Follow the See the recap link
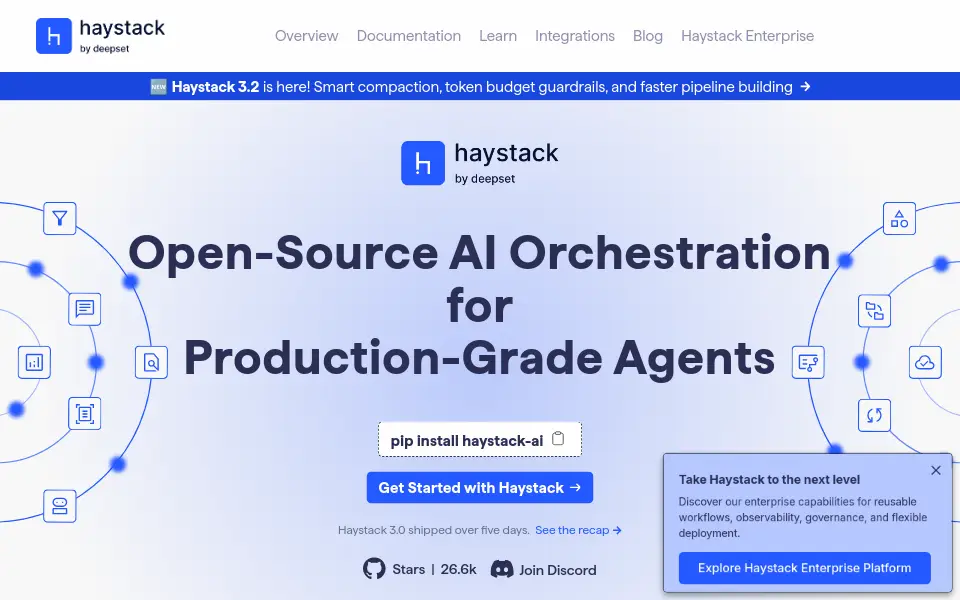The width and height of the screenshot is (960, 600). (578, 530)
